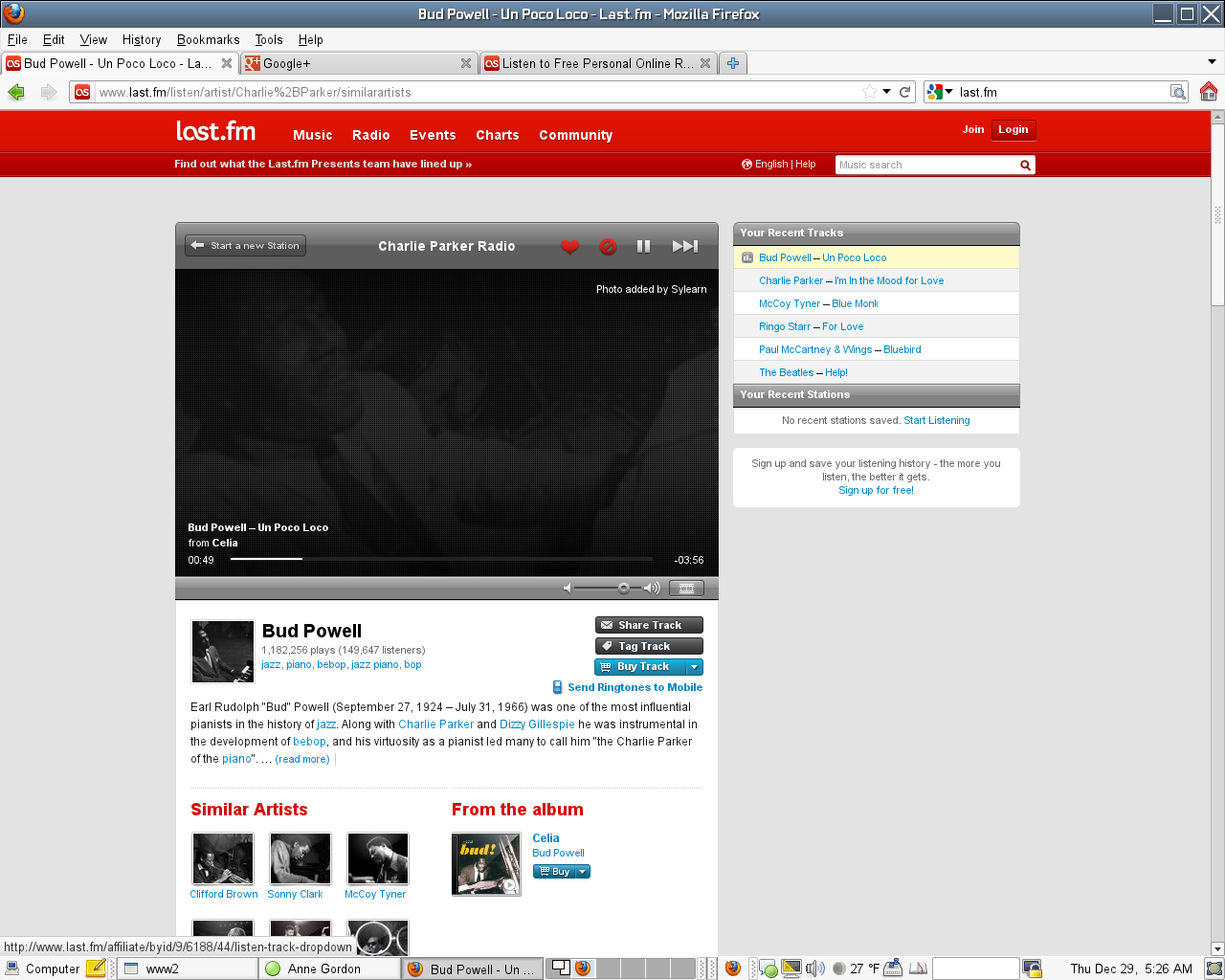
Task: Click the Start Listening link
Action: [x=936, y=420]
